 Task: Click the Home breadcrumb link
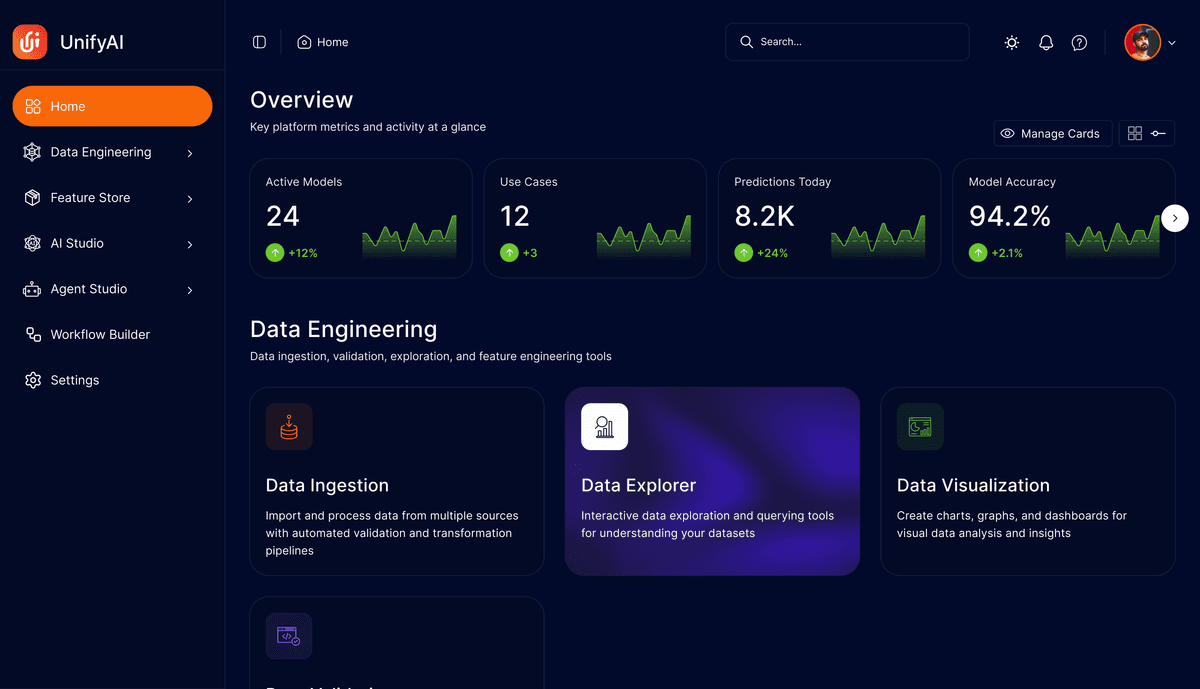322,42
